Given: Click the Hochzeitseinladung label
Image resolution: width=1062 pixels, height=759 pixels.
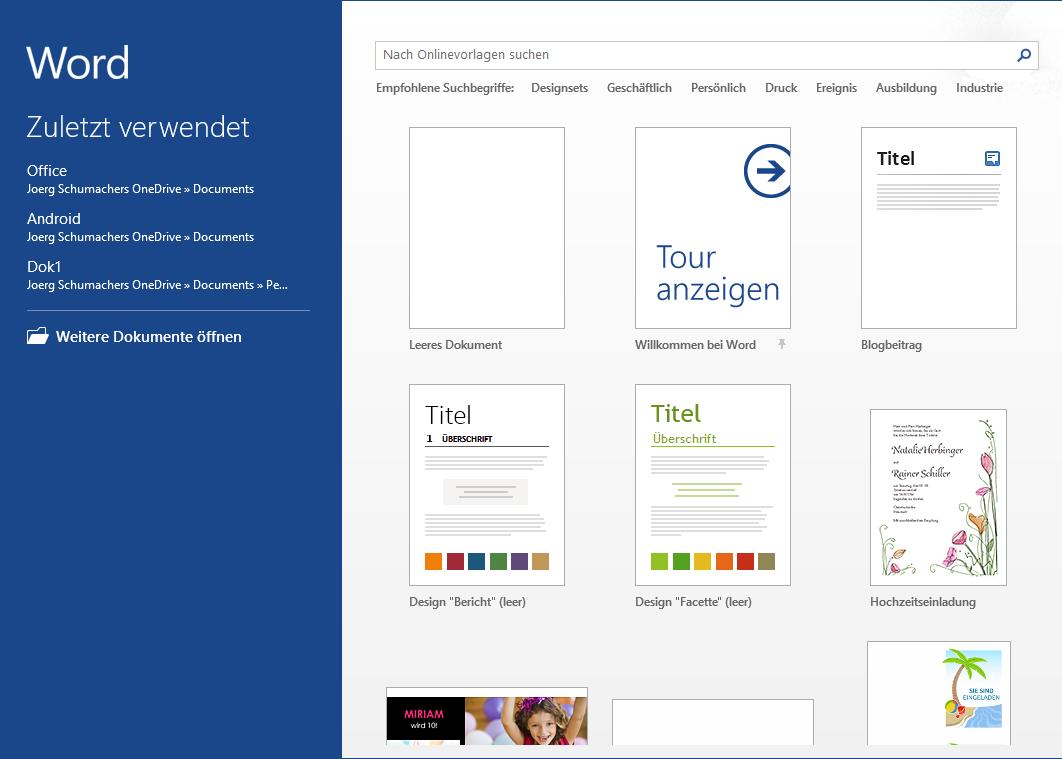Looking at the screenshot, I should tap(922, 602).
